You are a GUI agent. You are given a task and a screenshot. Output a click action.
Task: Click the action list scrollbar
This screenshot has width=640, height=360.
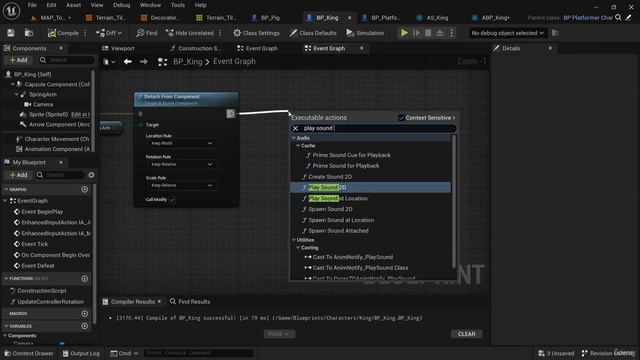(454, 202)
